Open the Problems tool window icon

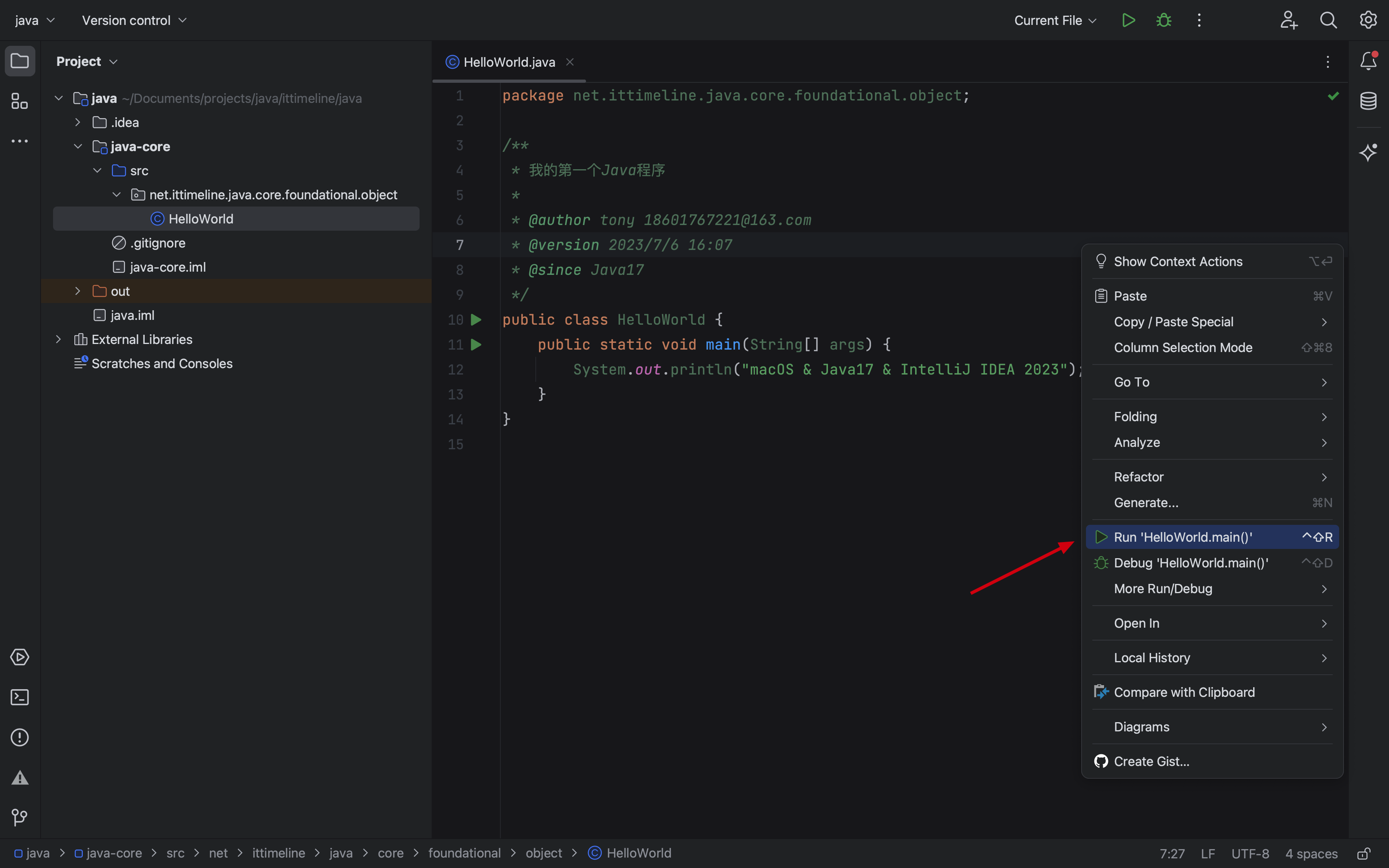click(x=20, y=737)
